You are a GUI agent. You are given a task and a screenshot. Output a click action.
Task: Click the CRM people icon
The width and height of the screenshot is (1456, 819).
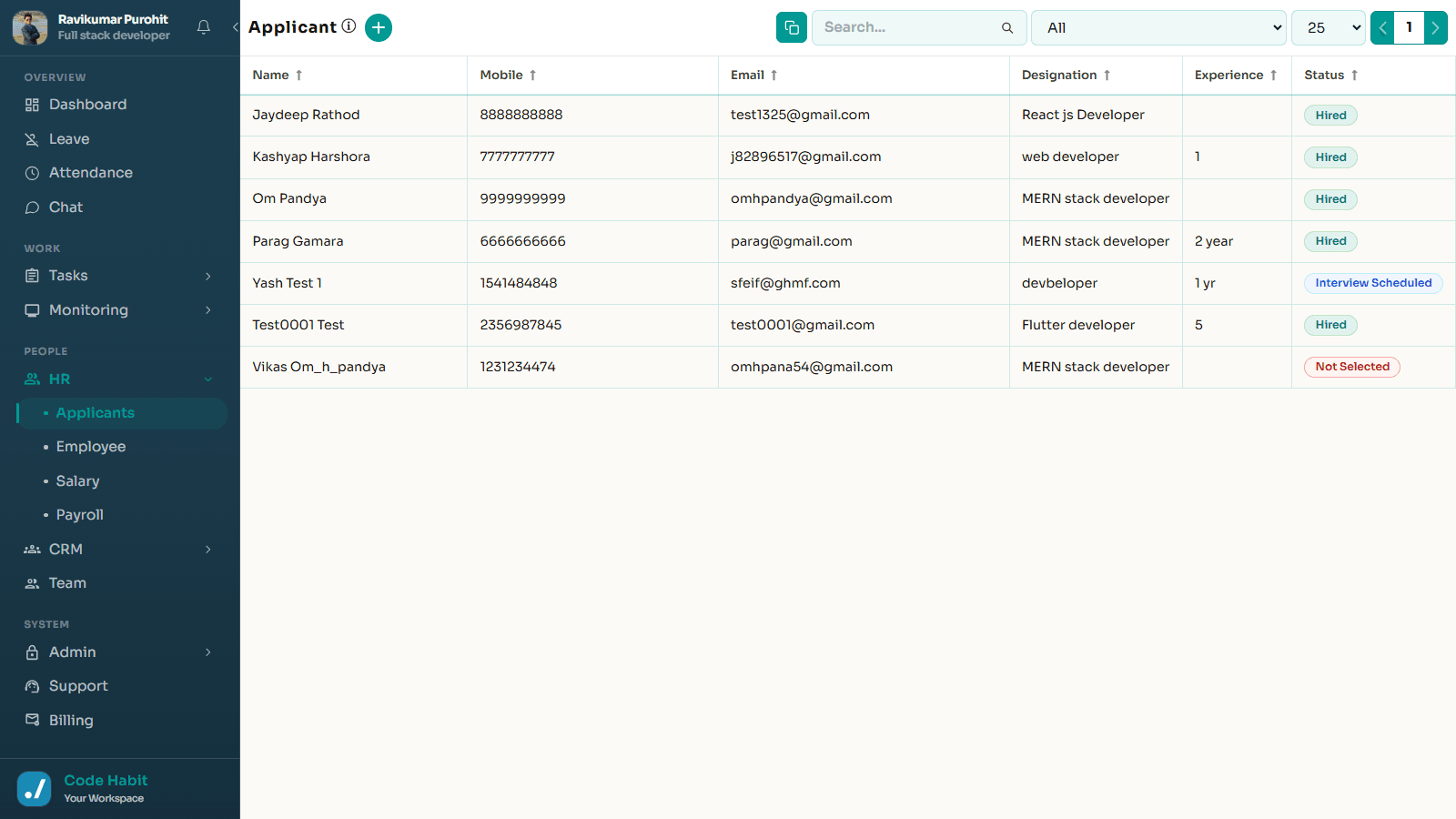point(32,550)
